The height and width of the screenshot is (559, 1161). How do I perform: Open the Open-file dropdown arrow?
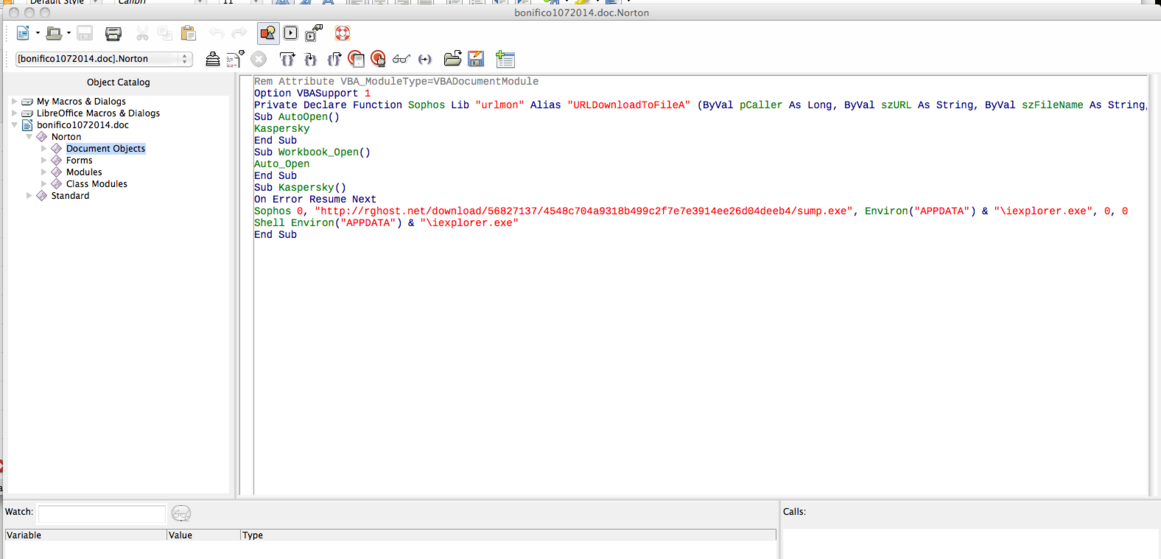pos(69,33)
